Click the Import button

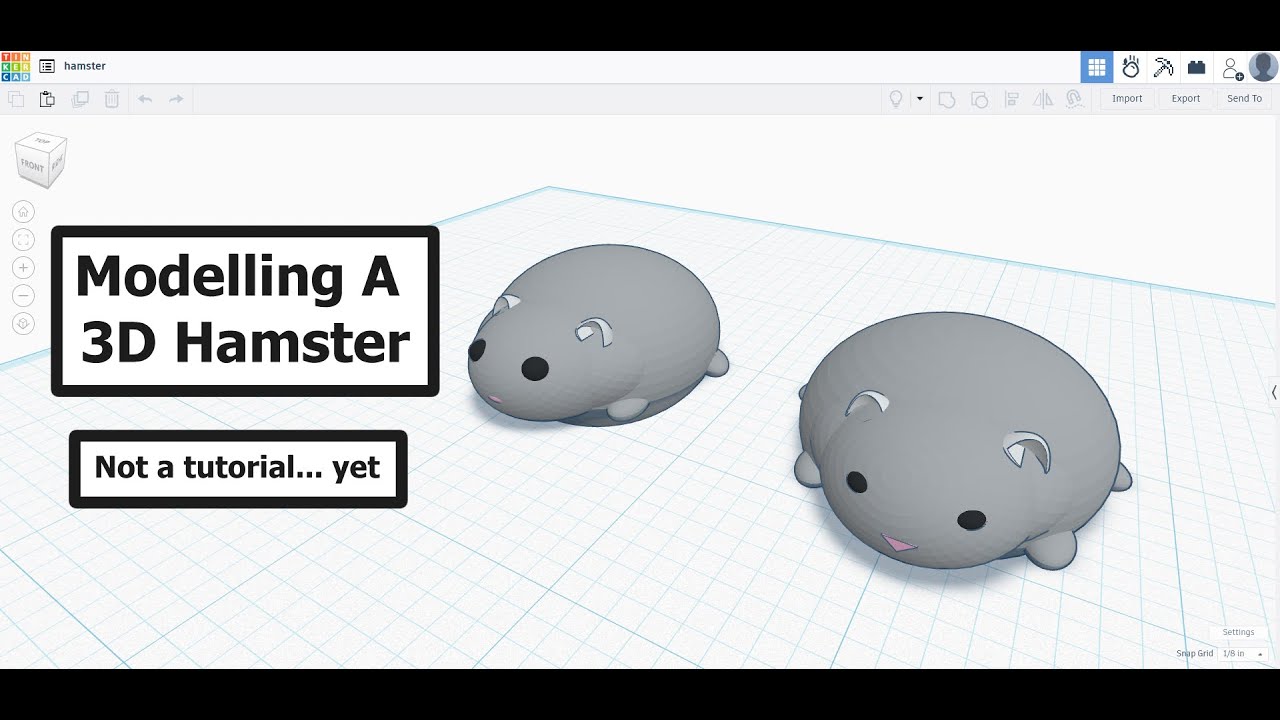(x=1127, y=99)
